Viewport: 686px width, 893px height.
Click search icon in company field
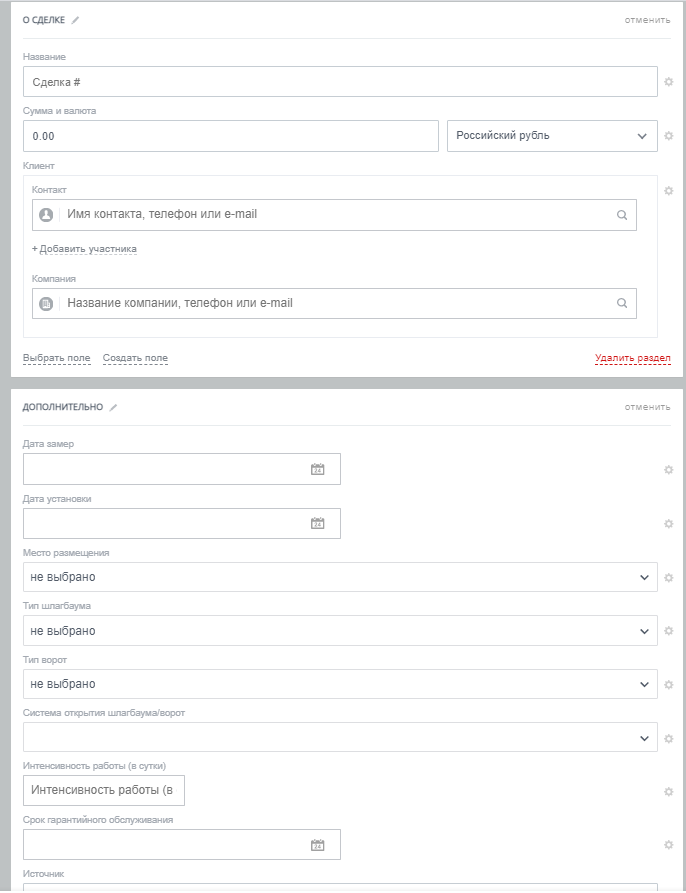tap(621, 304)
